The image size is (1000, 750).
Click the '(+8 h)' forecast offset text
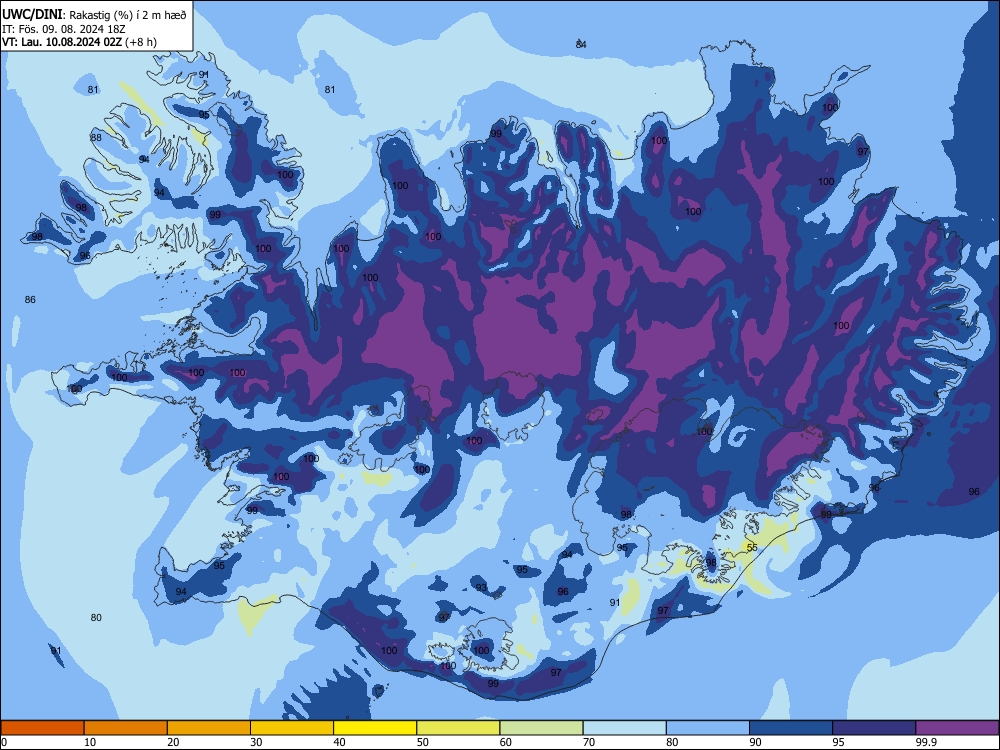pos(141,42)
